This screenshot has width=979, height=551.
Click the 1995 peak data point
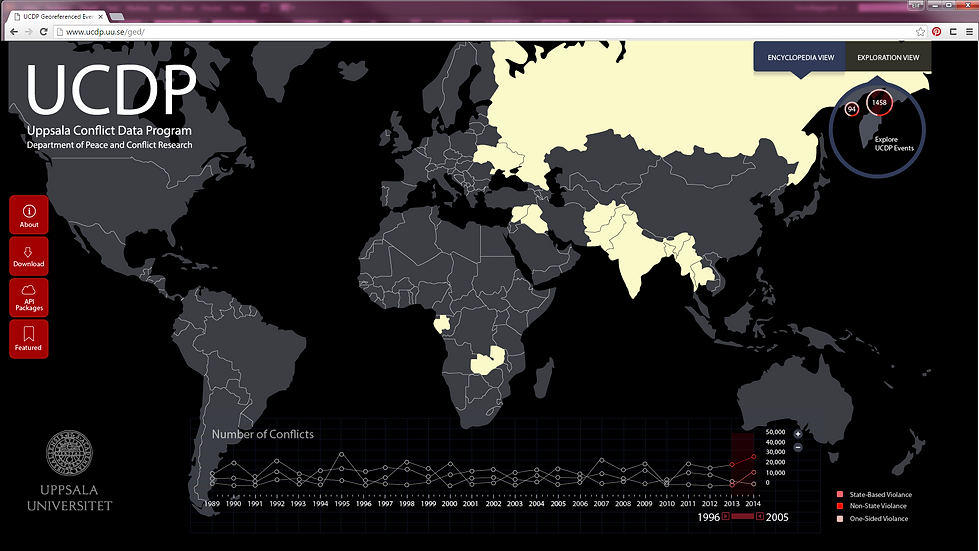click(342, 454)
